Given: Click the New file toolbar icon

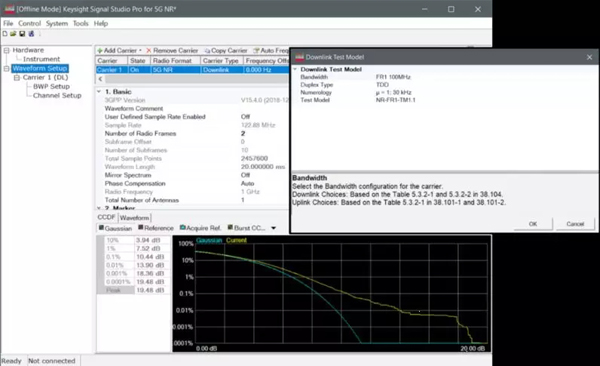Looking at the screenshot, I should click(5, 34).
